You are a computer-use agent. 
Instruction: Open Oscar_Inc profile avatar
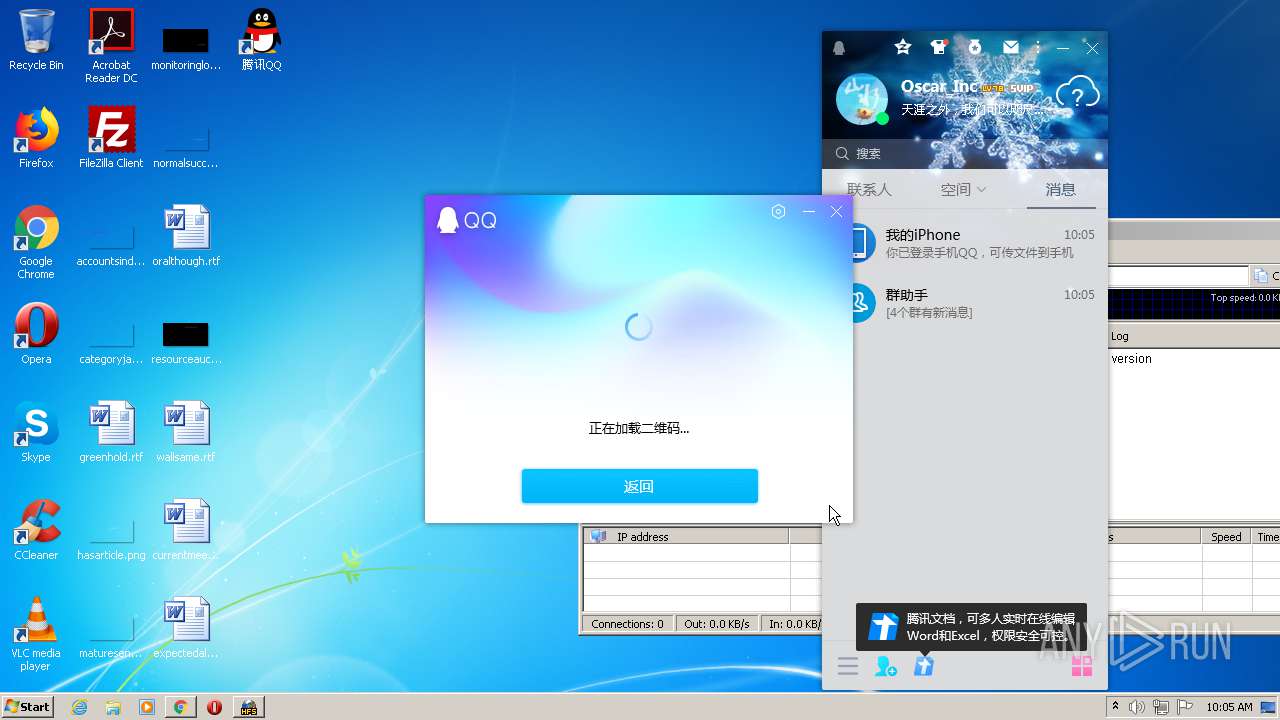(x=861, y=99)
